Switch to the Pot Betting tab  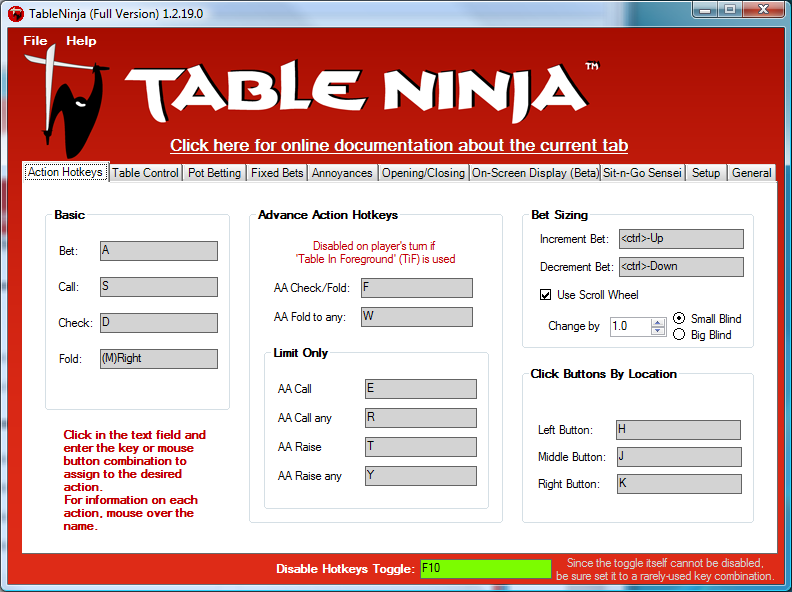214,173
